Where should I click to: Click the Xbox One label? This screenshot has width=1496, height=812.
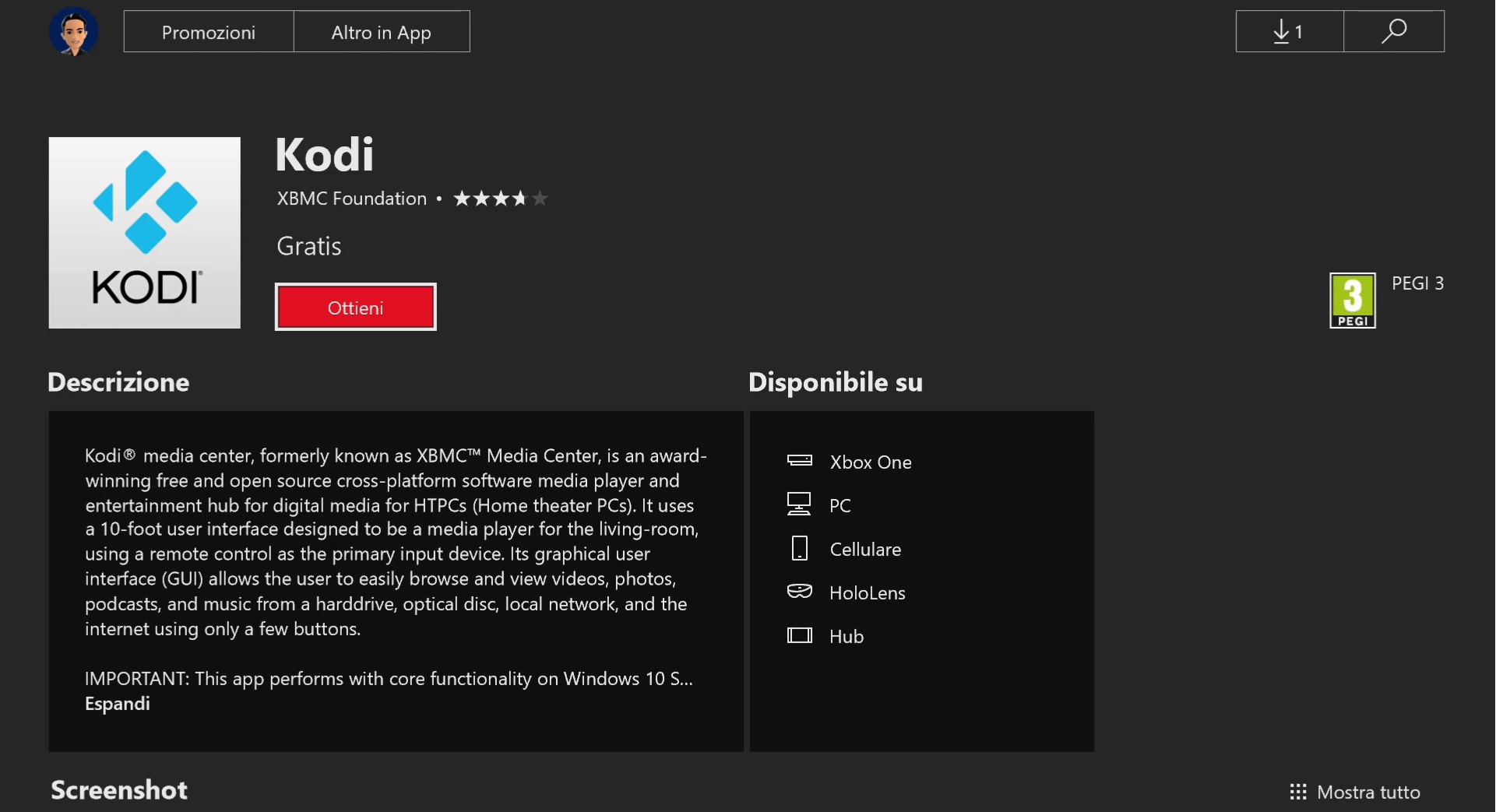(x=871, y=462)
